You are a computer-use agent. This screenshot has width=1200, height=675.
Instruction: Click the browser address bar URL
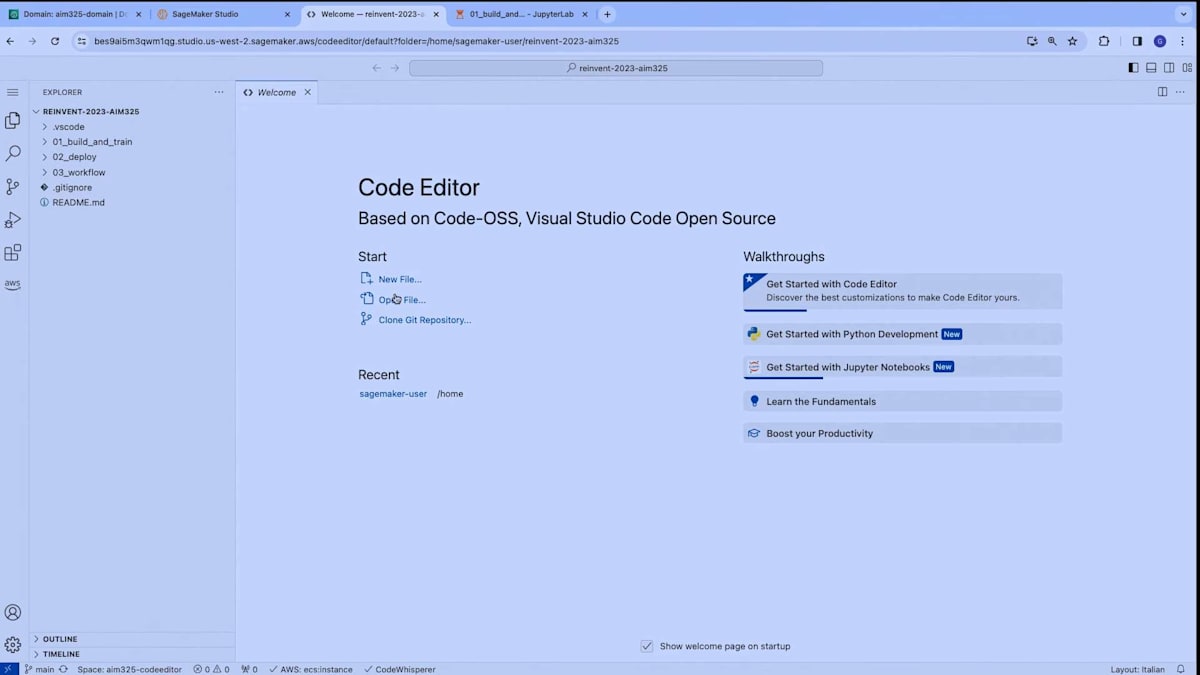tap(356, 41)
